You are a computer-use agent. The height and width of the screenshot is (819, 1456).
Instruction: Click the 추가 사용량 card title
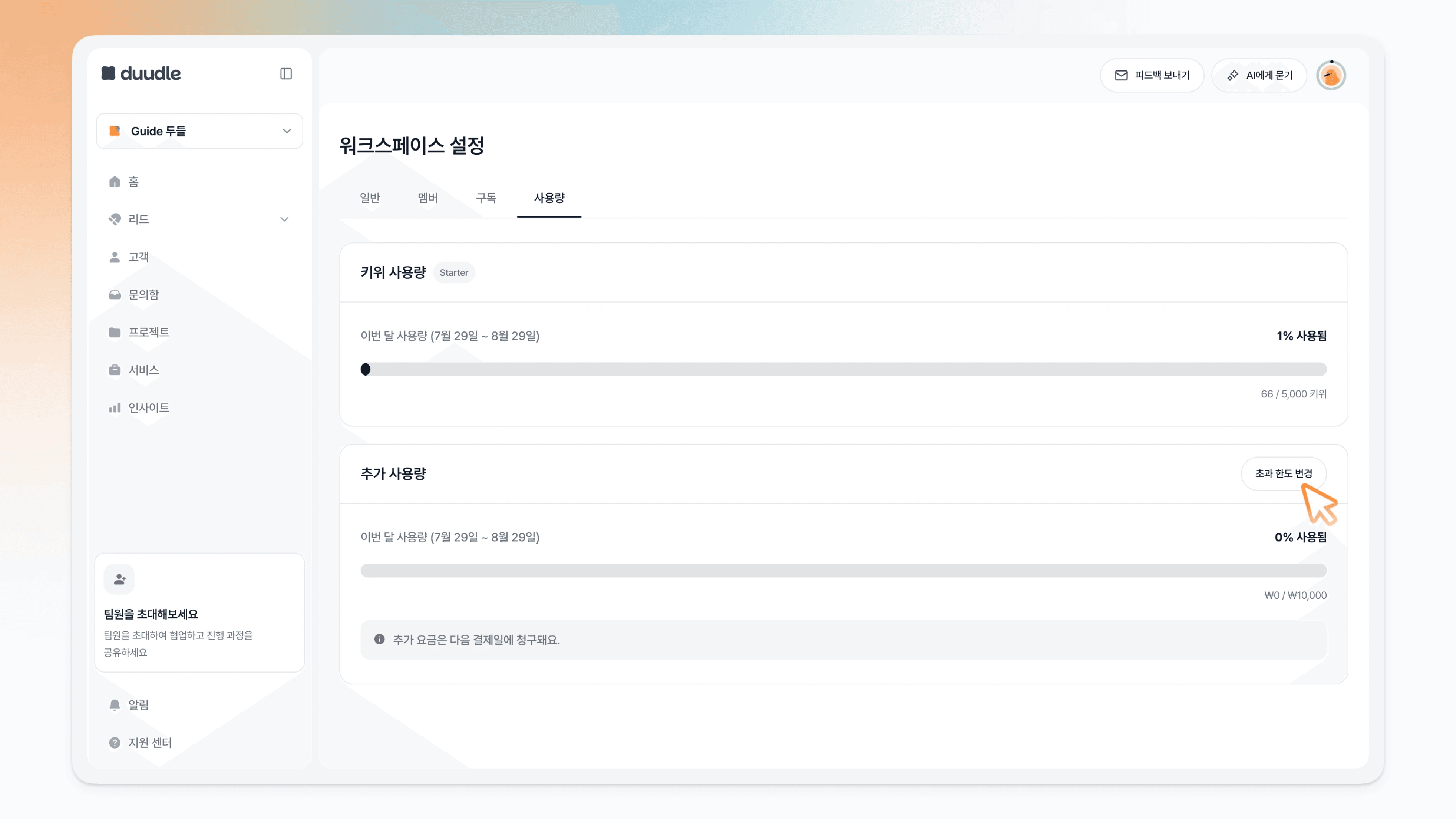[x=394, y=474]
